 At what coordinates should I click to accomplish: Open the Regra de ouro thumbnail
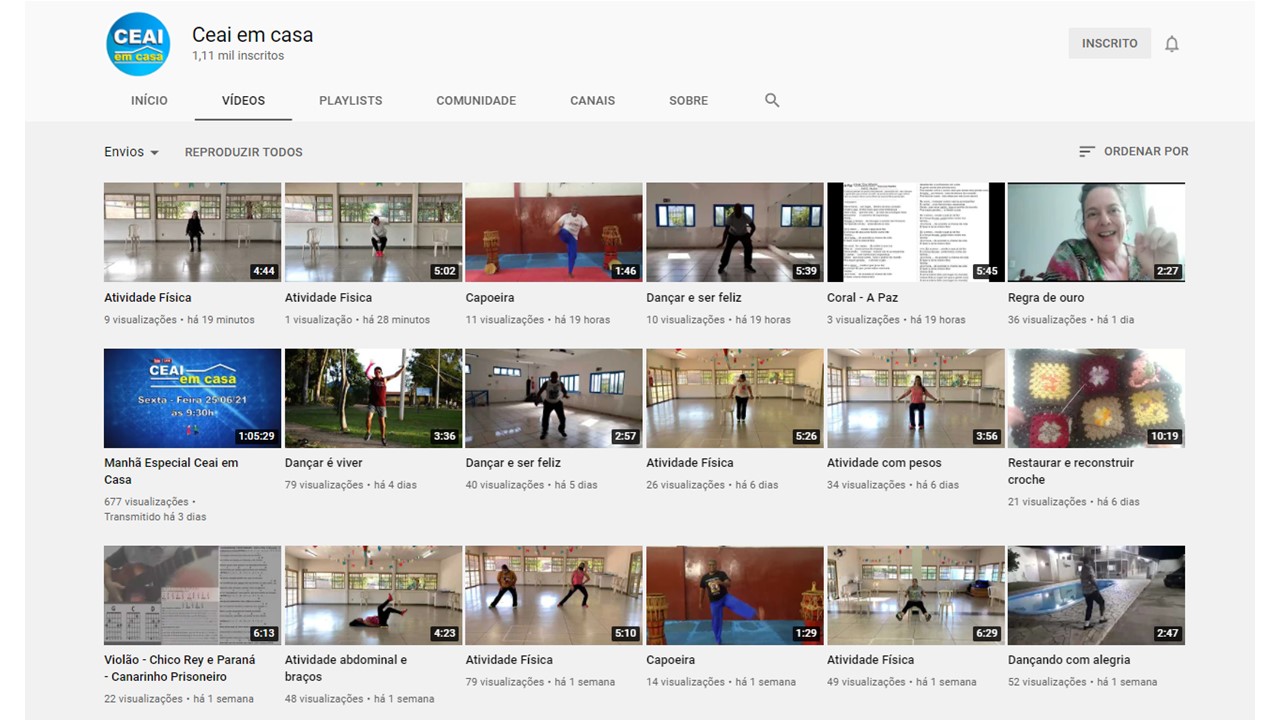click(1097, 232)
